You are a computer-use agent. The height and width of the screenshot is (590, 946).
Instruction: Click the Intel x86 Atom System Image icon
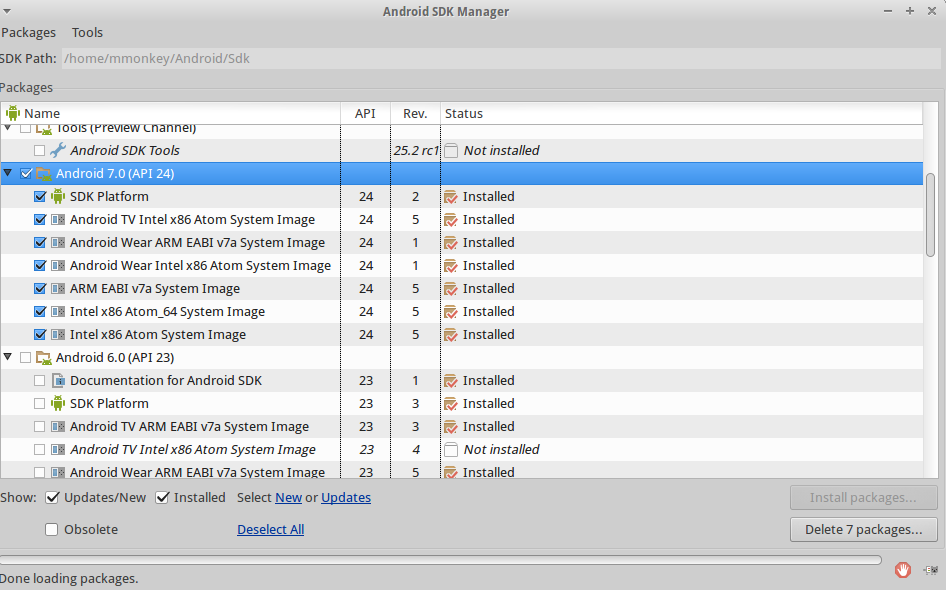58,334
